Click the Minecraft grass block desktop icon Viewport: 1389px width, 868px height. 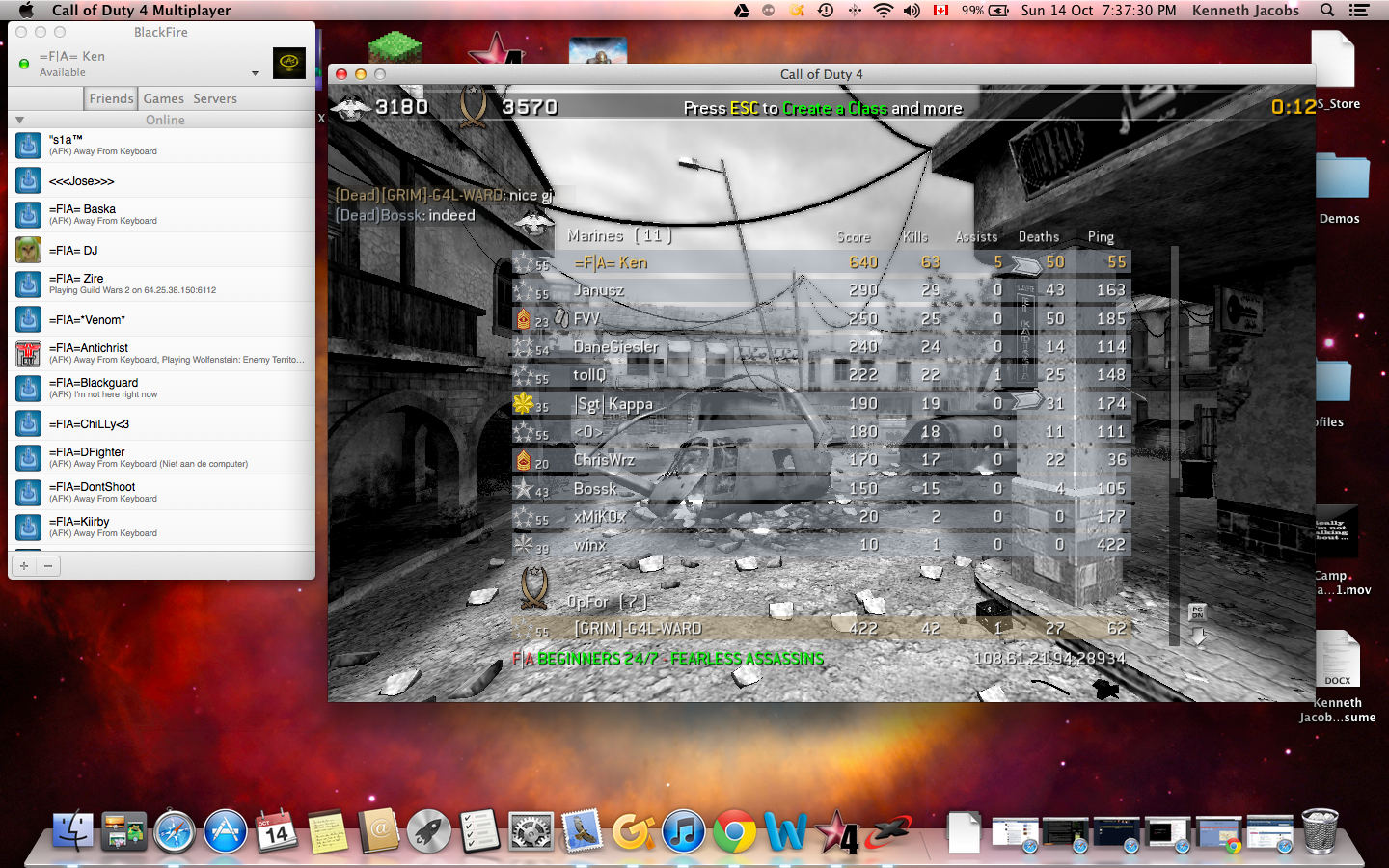(x=396, y=47)
